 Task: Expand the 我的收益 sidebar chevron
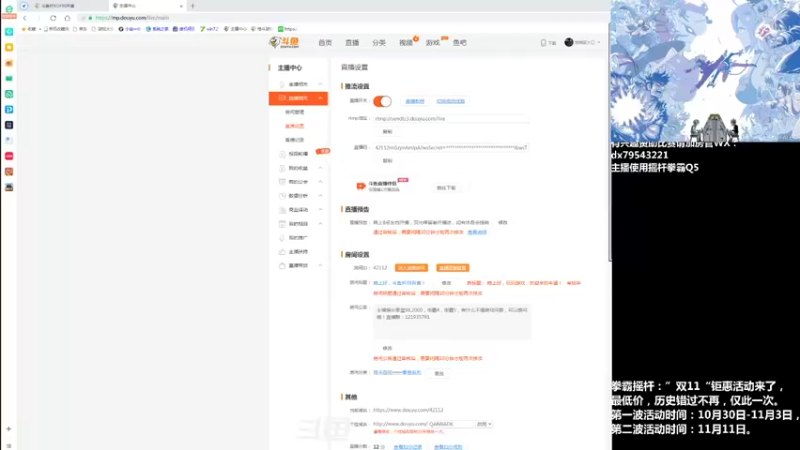320,168
